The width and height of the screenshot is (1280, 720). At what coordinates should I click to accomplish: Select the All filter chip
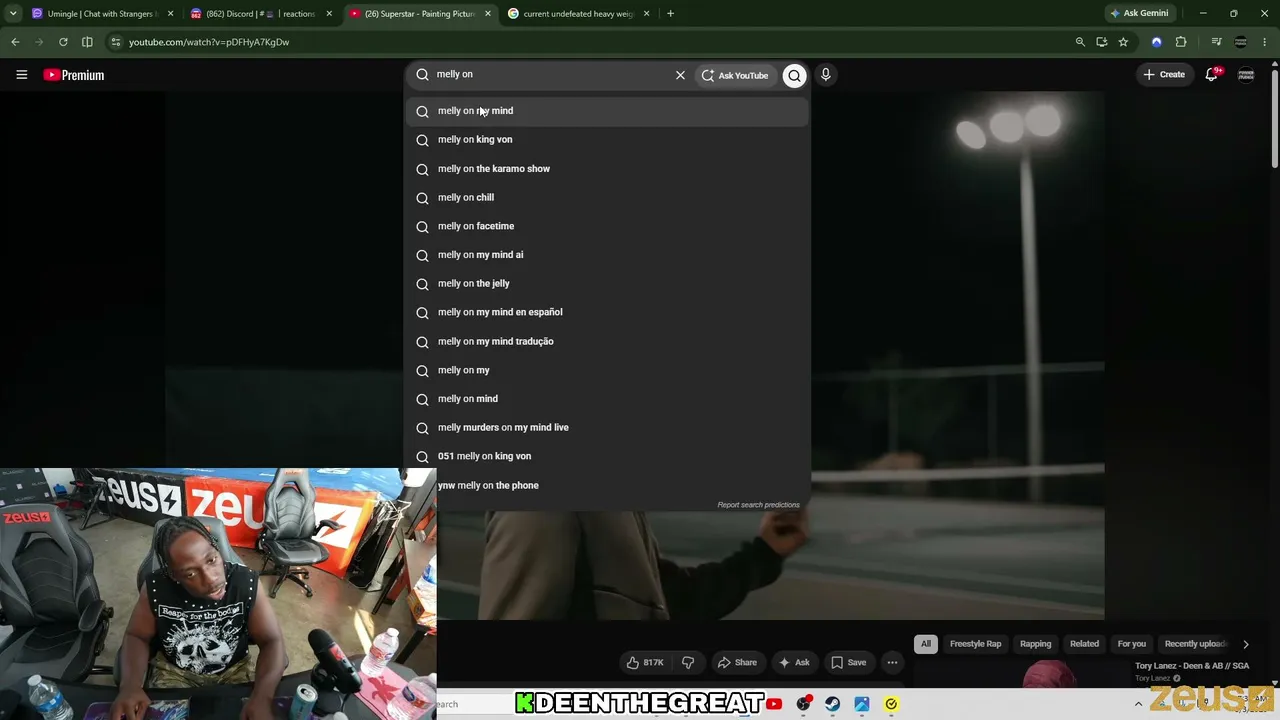tap(926, 644)
